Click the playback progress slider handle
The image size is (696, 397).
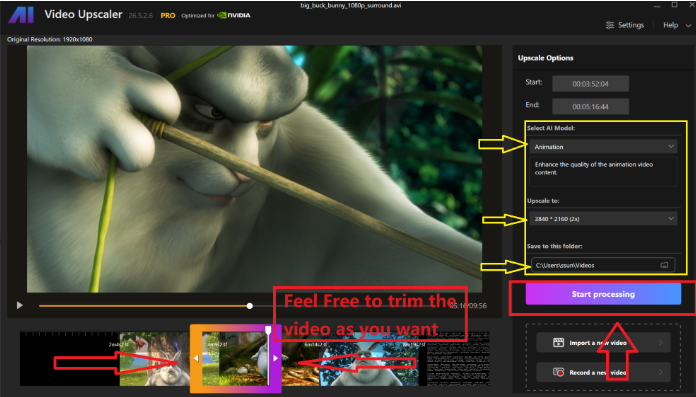point(250,306)
